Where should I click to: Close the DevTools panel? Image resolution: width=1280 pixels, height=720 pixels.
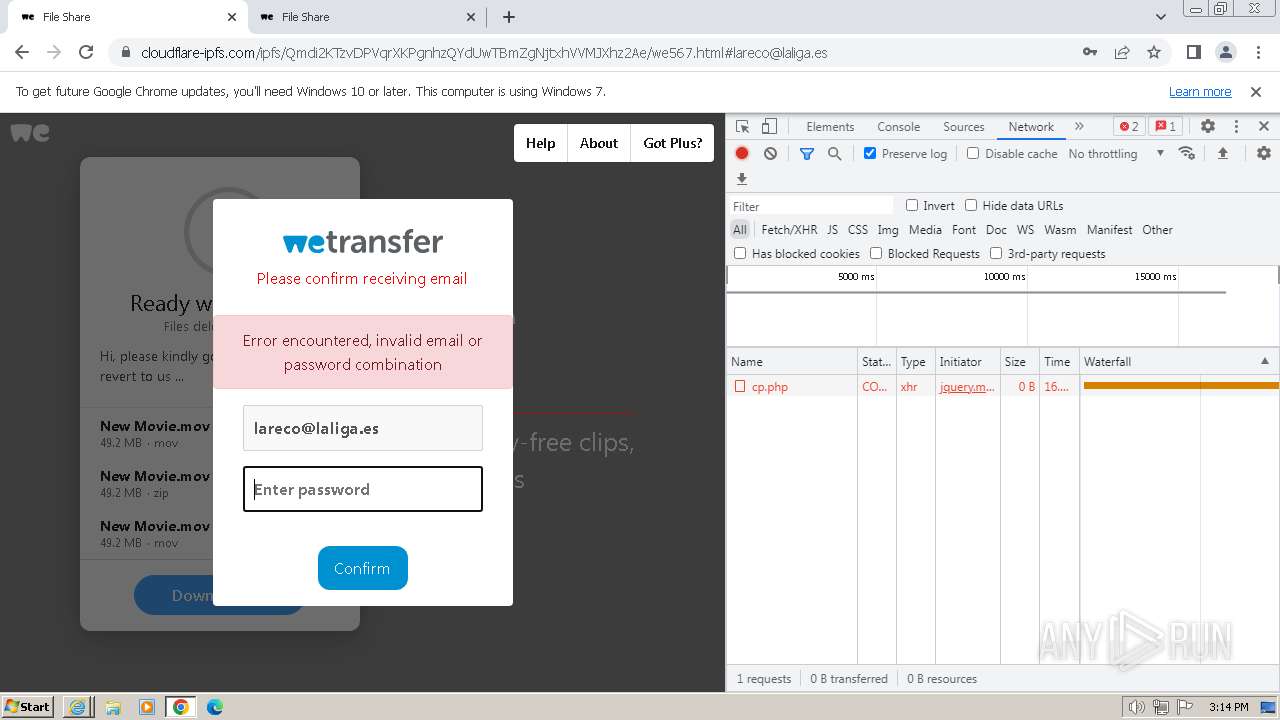point(1264,126)
